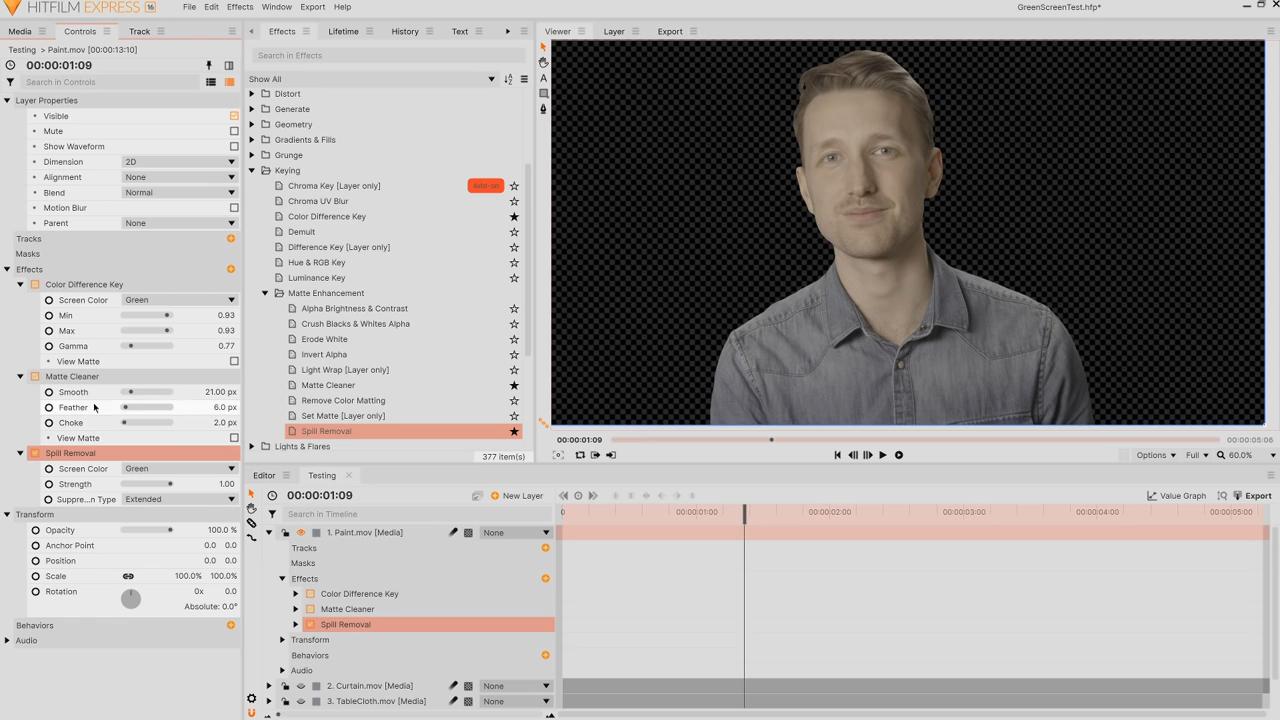Open timeline settings gear
The width and height of the screenshot is (1280, 720).
[252, 699]
